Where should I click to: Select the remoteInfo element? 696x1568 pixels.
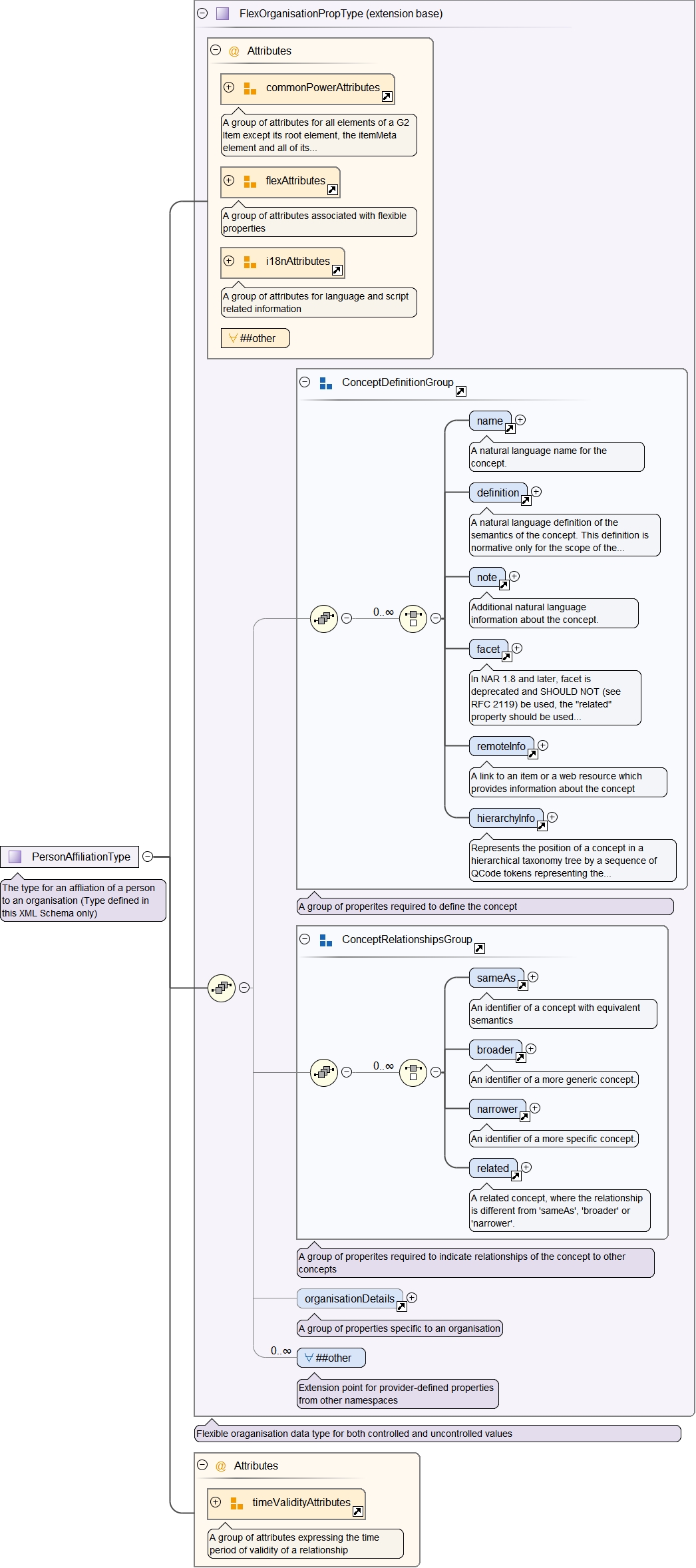[x=500, y=746]
